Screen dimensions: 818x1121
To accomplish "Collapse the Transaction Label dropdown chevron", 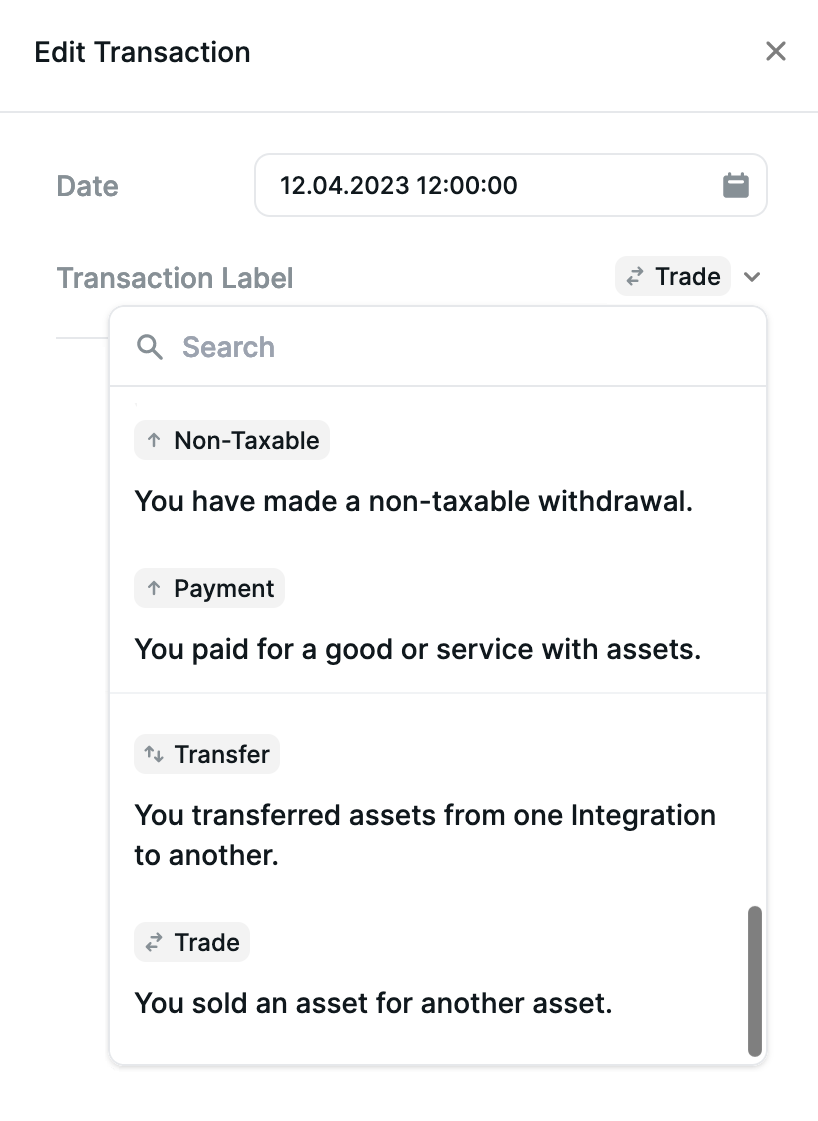I will pyautogui.click(x=753, y=277).
